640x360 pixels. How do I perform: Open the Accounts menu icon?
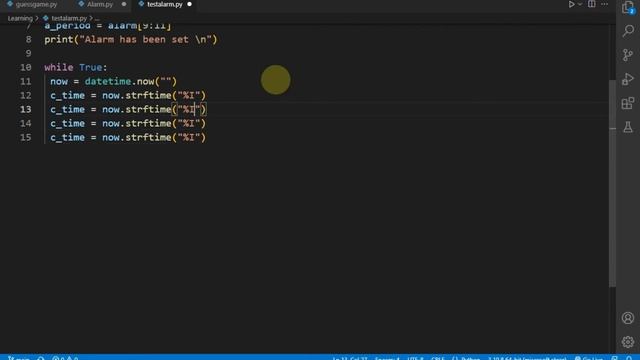[x=628, y=318]
